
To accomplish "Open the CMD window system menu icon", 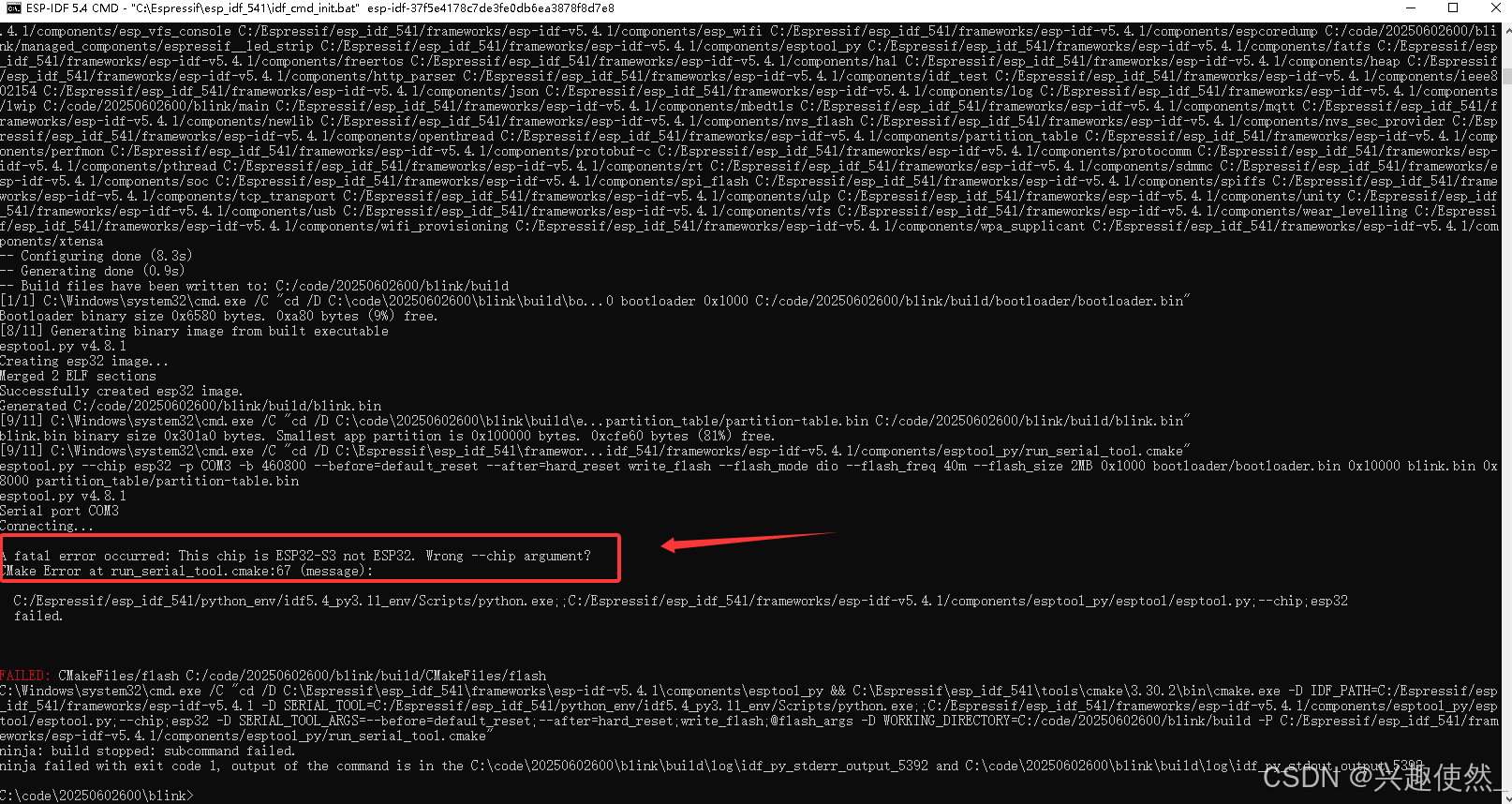I will point(12,8).
